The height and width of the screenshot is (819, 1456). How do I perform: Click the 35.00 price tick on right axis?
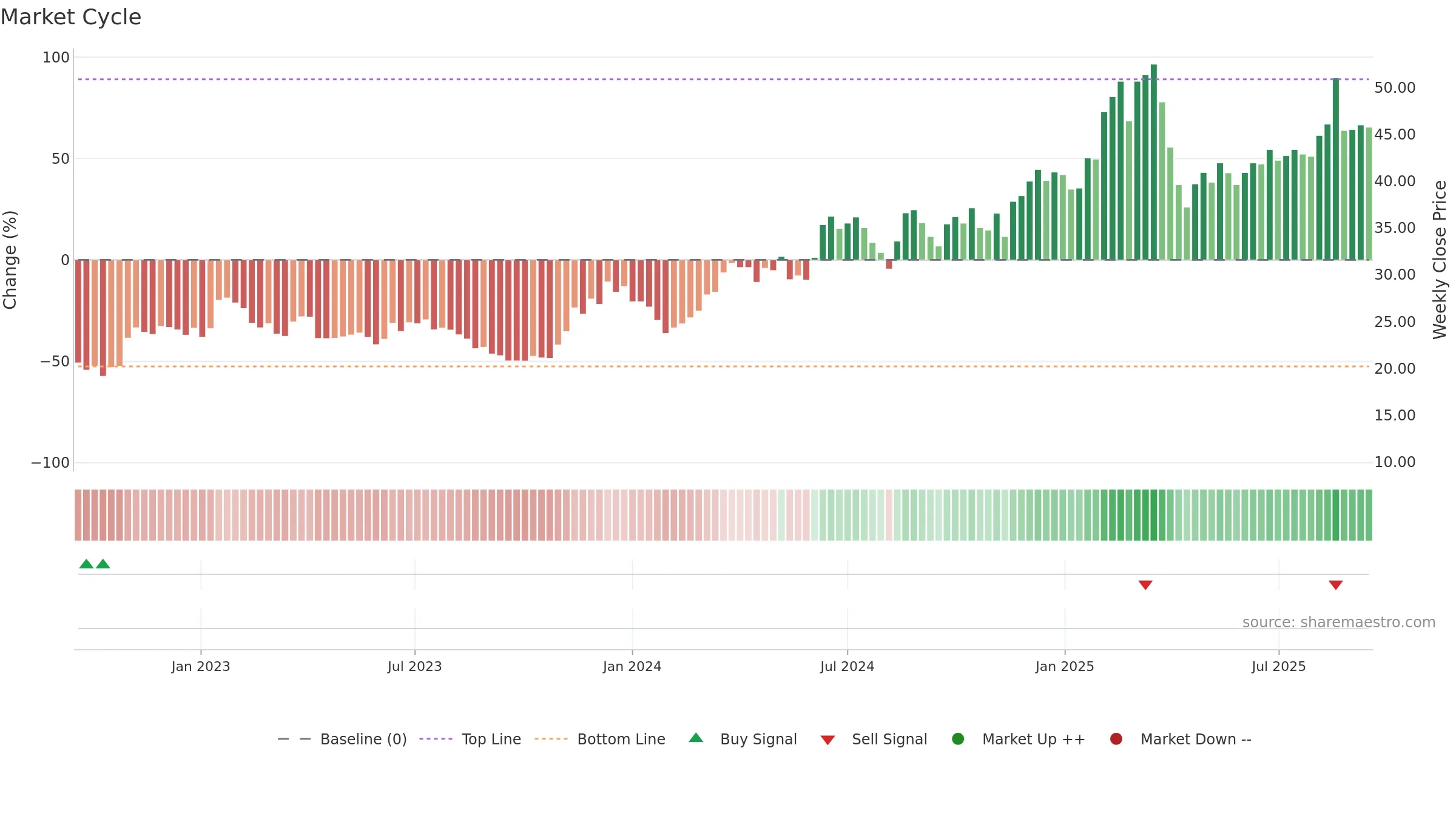1395,228
